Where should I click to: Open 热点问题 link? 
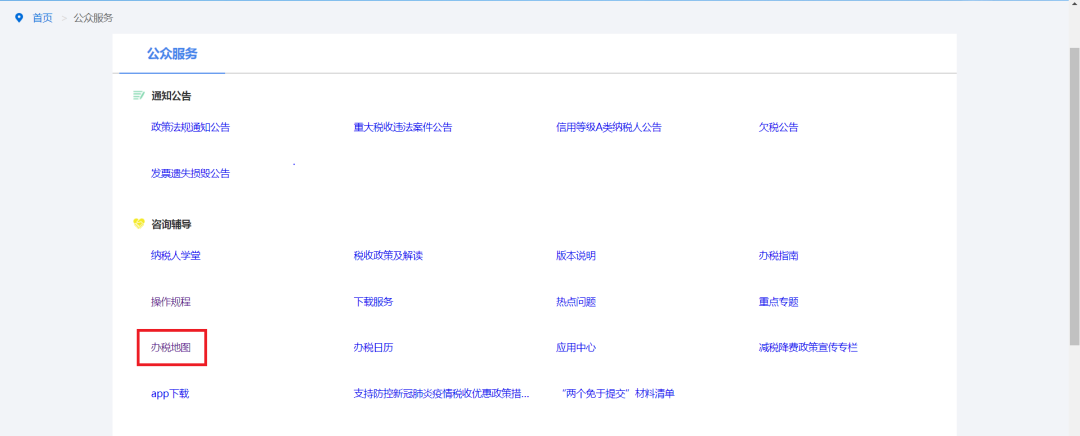click(576, 302)
